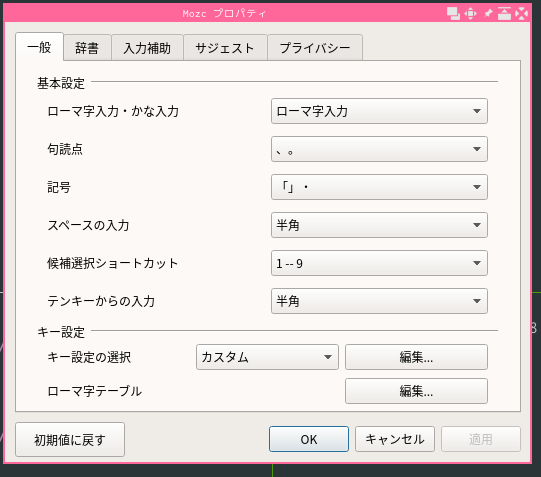Click the four-arrow move icon in title bar
This screenshot has height=477, width=541.
pos(470,13)
